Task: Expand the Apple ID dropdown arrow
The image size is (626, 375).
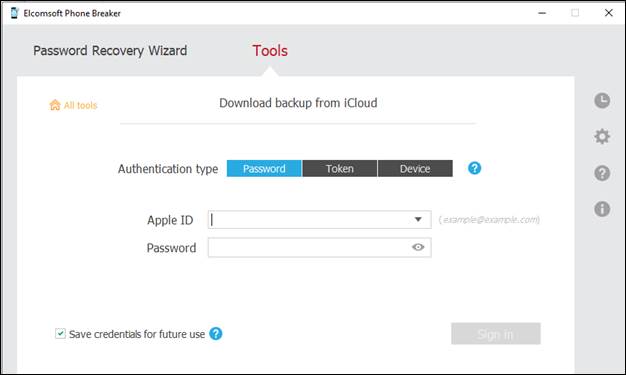Action: (418, 219)
